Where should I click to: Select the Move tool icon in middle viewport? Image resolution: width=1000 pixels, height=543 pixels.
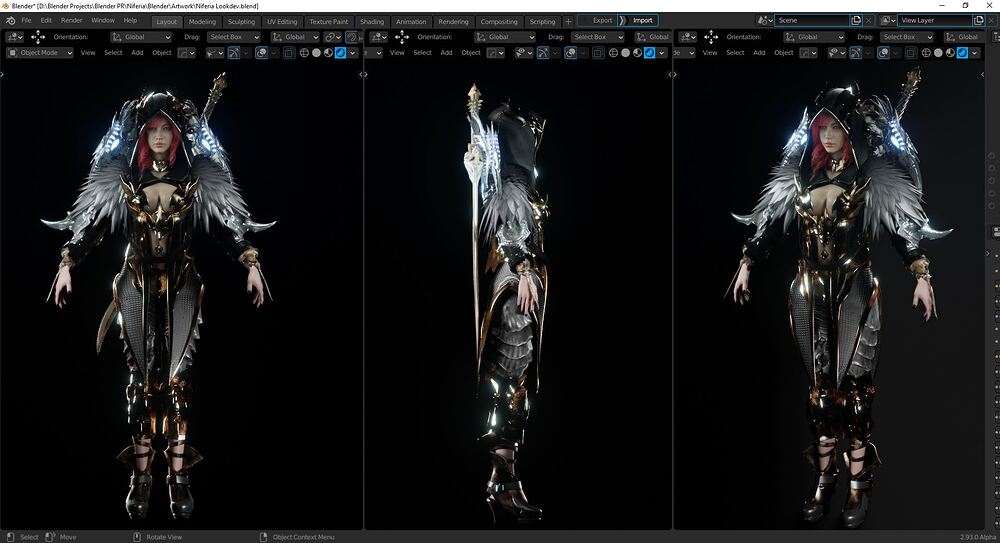pos(402,37)
